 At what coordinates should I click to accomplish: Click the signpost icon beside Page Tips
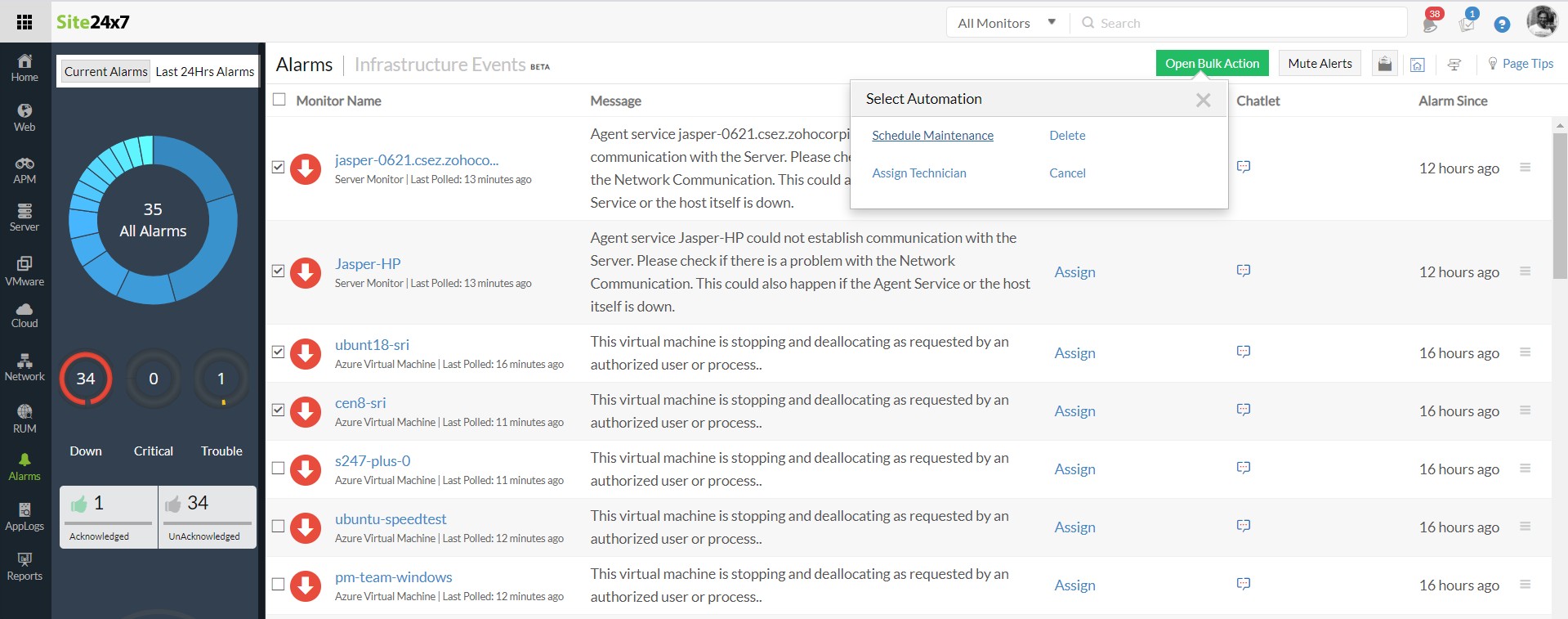pyautogui.click(x=1454, y=65)
